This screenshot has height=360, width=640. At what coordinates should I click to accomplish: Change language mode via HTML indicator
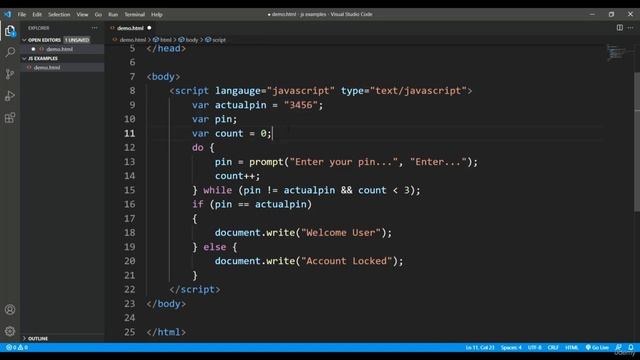pos(571,347)
